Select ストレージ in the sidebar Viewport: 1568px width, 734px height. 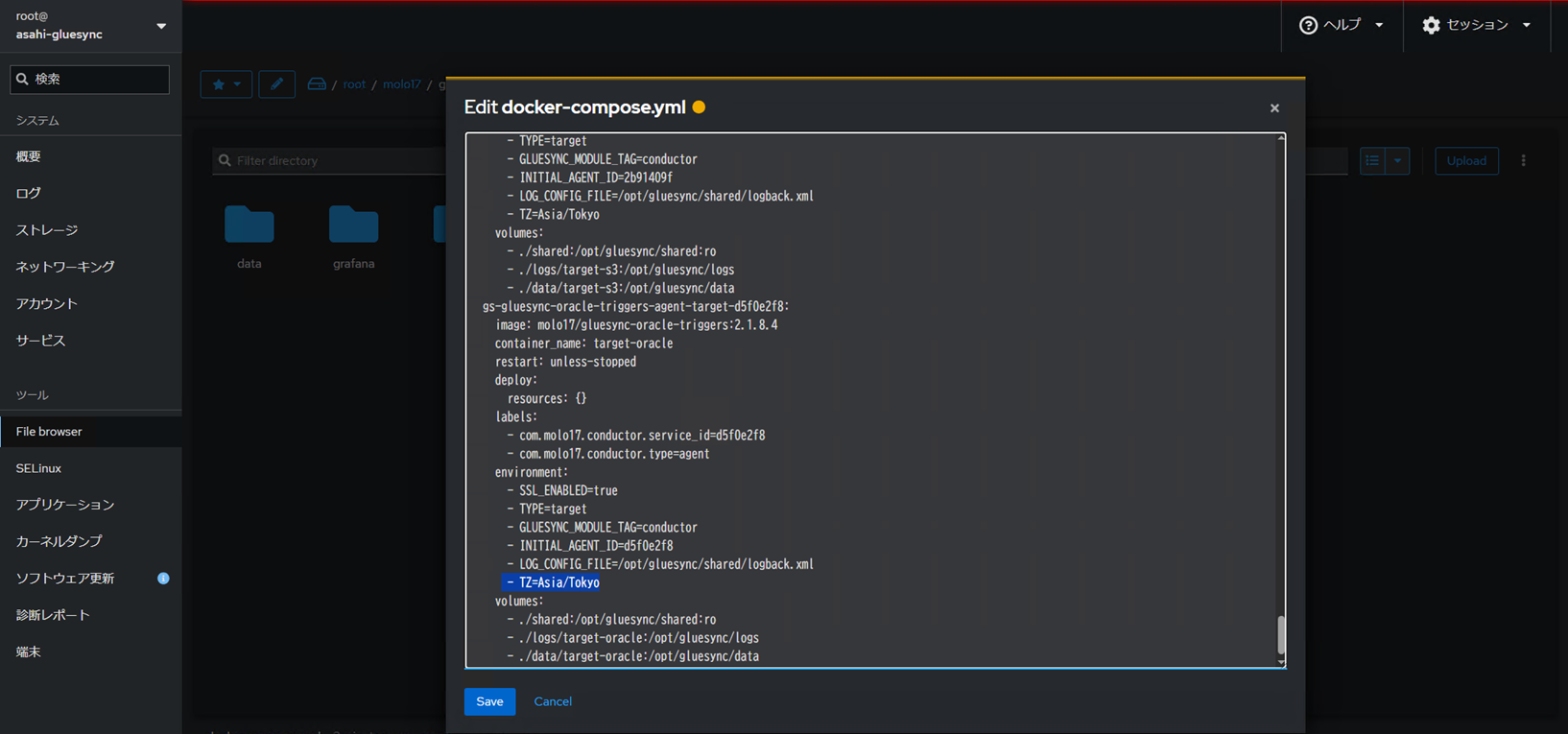coord(47,230)
